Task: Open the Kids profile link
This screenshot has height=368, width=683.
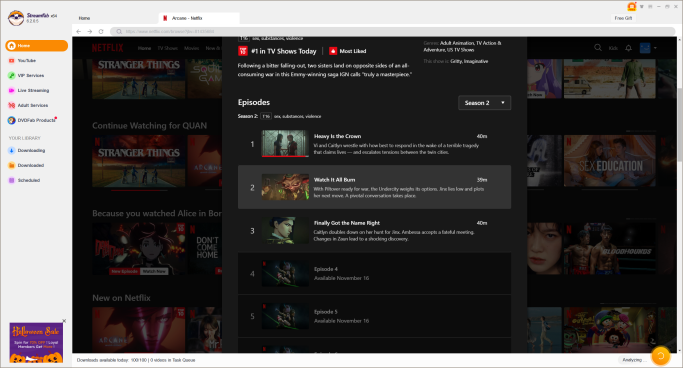Action: (x=613, y=48)
